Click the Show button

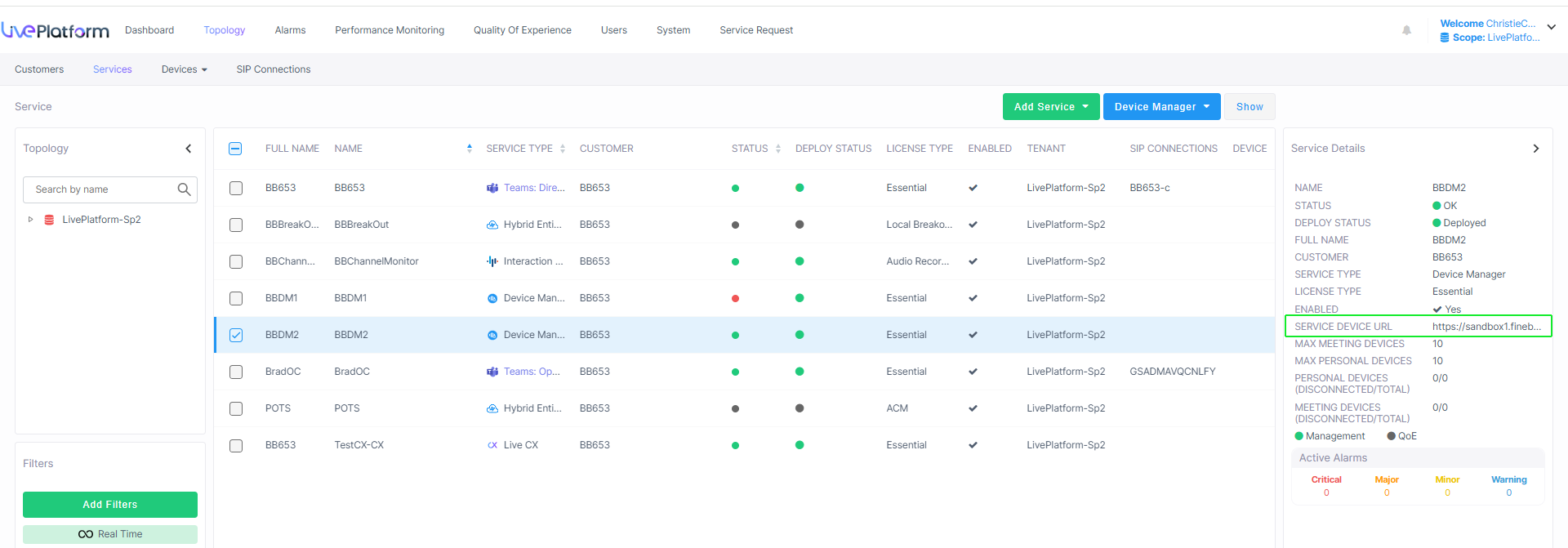(x=1249, y=107)
